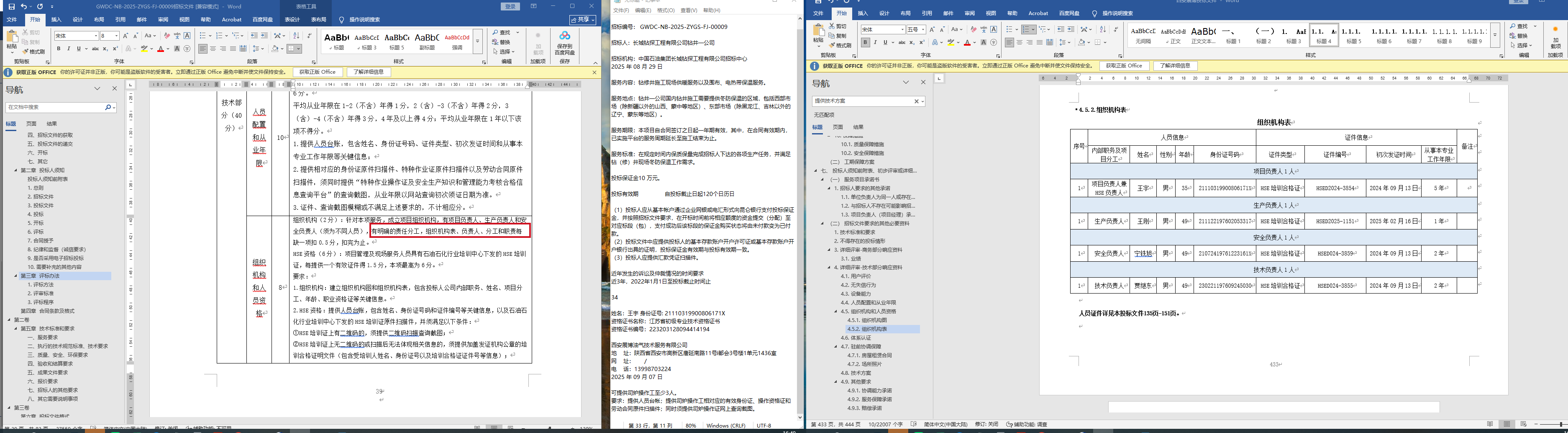The height and width of the screenshot is (433, 1568).
Task: Click 获取正版 Office button in right Word
Action: tap(1124, 66)
